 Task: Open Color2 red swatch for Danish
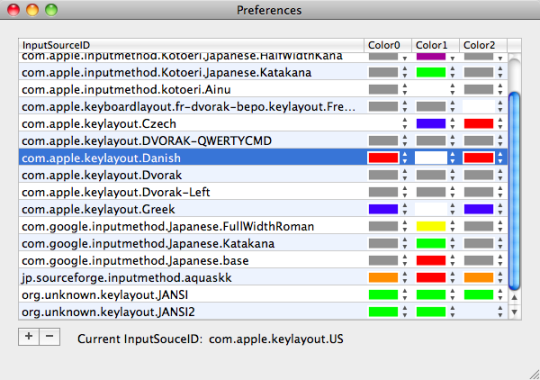(x=479, y=158)
